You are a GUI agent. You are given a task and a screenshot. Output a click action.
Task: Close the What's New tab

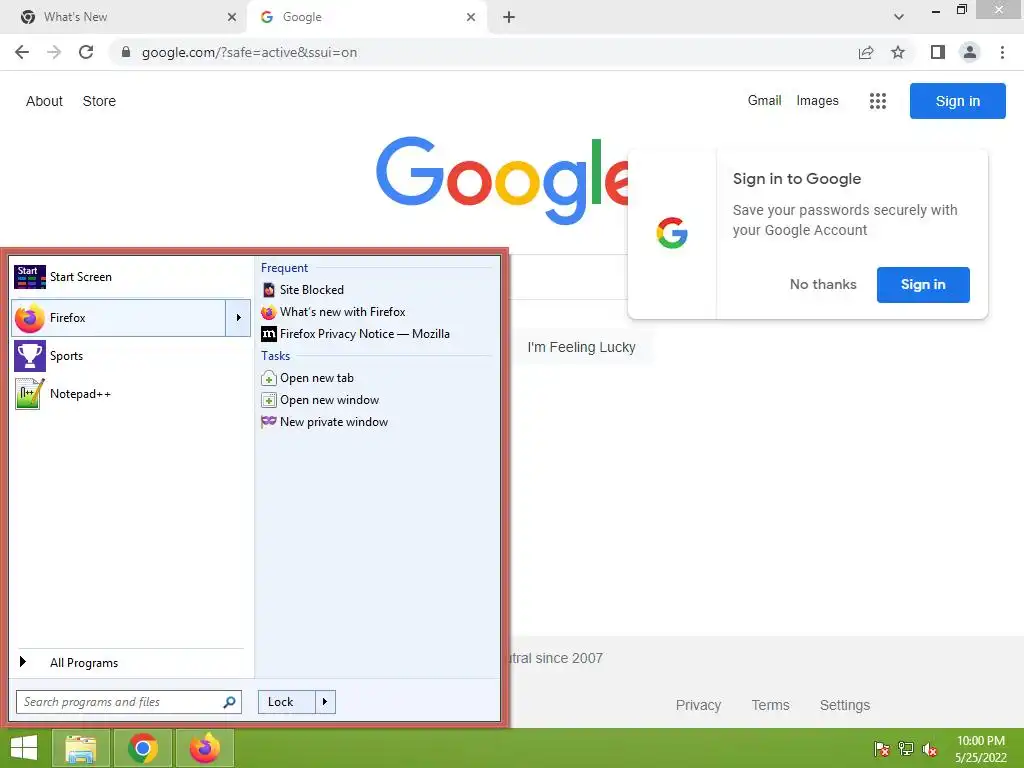(232, 17)
